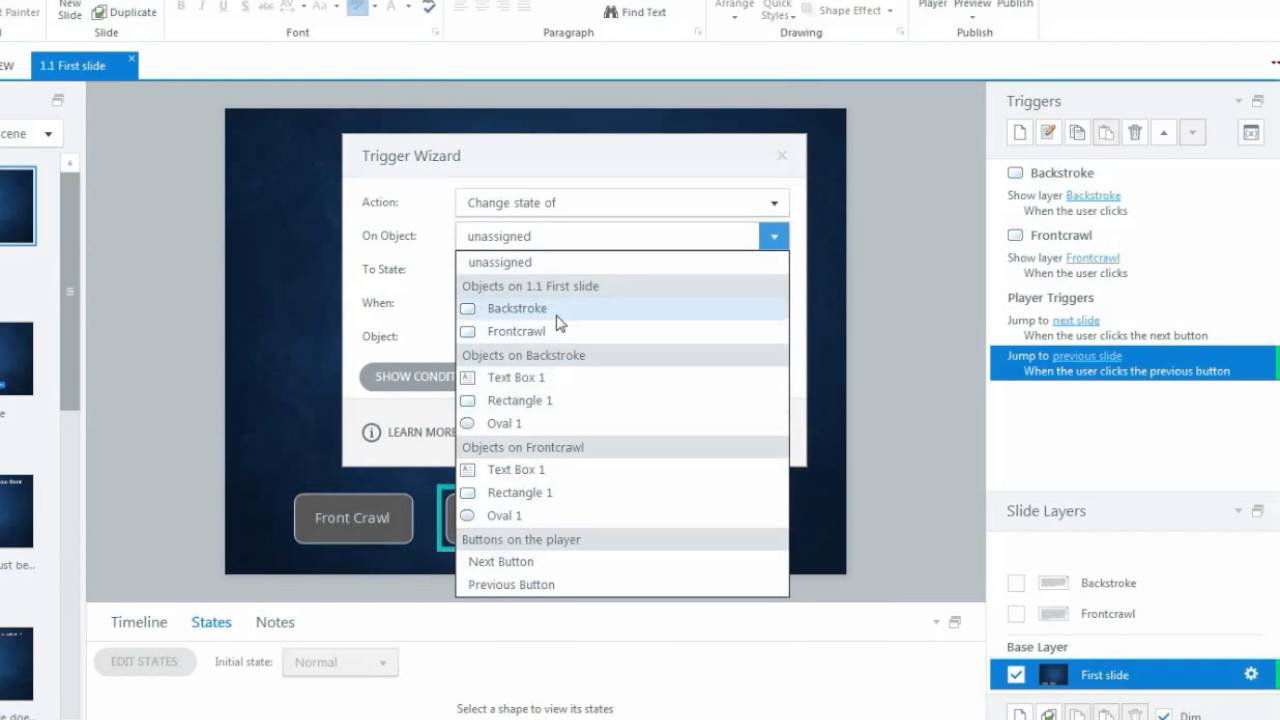1280x720 pixels.
Task: Select the Backstroke layer thumbnail
Action: click(x=1054, y=583)
